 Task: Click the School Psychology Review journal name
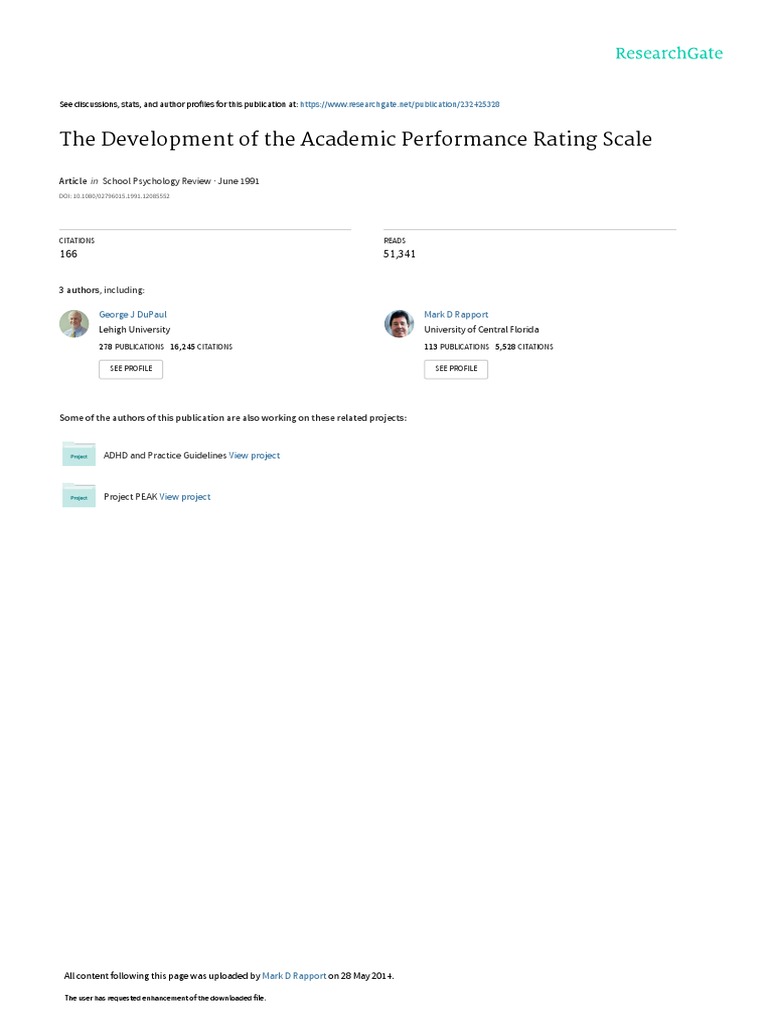coord(146,181)
